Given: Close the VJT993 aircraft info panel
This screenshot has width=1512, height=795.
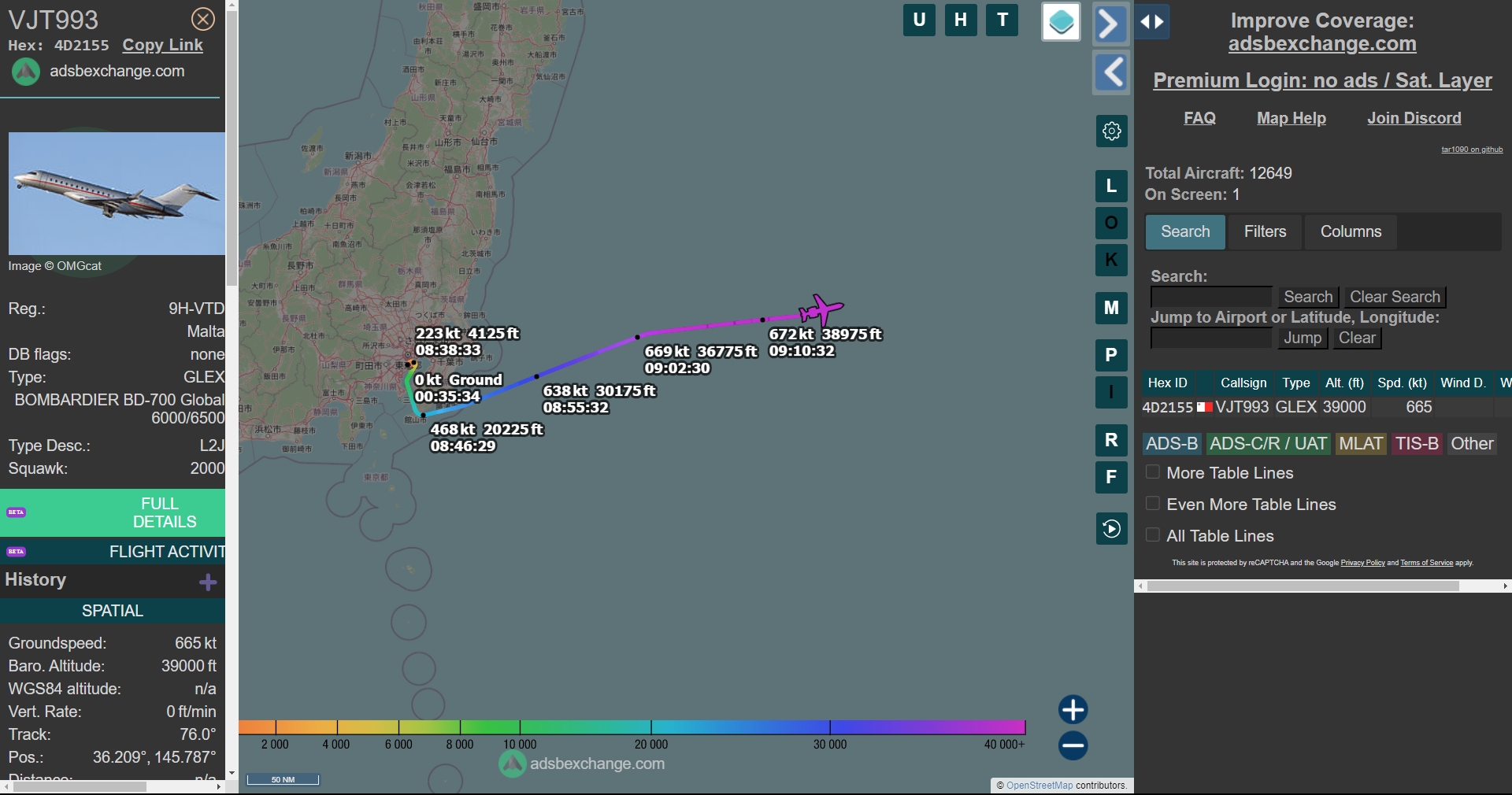Looking at the screenshot, I should click(203, 19).
